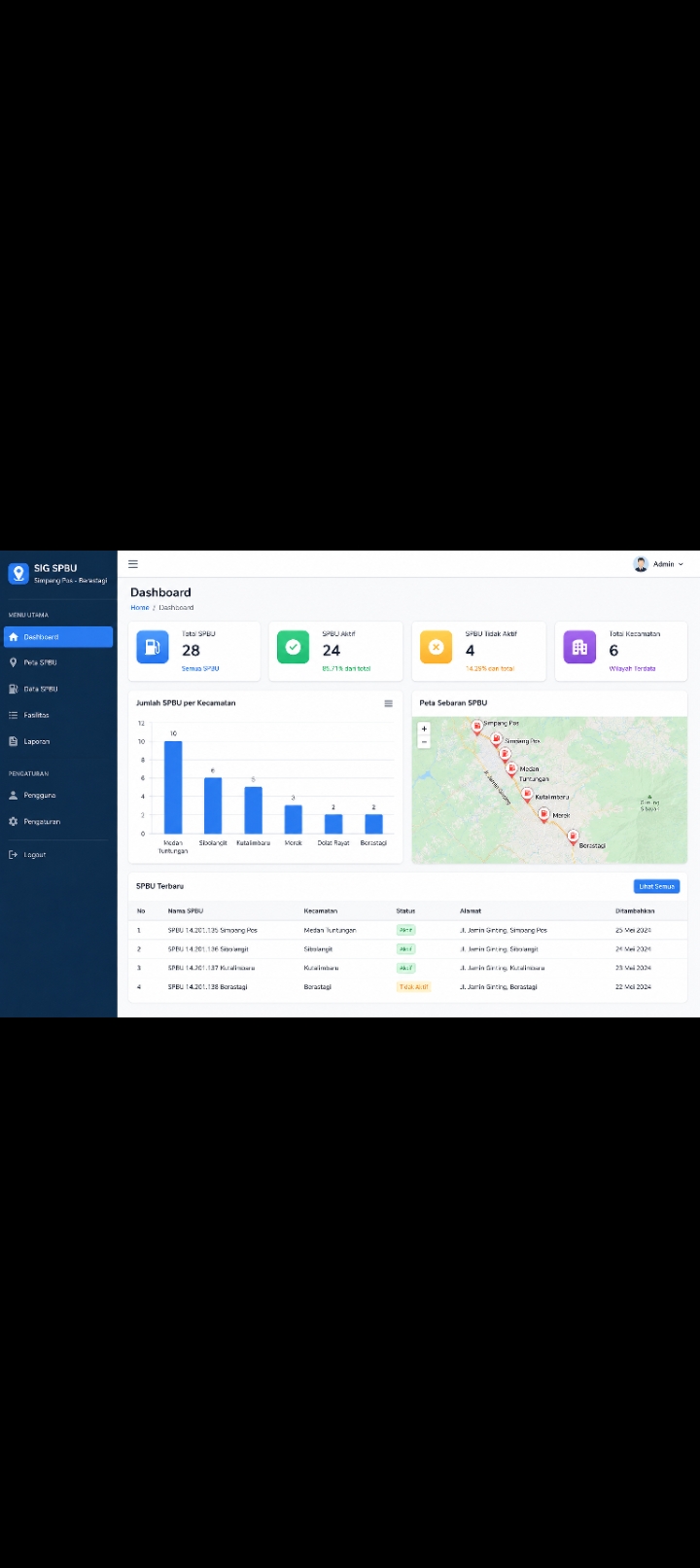Click SPBU 14.201.138 Berastagi row name
The height and width of the screenshot is (1568, 700).
207,986
